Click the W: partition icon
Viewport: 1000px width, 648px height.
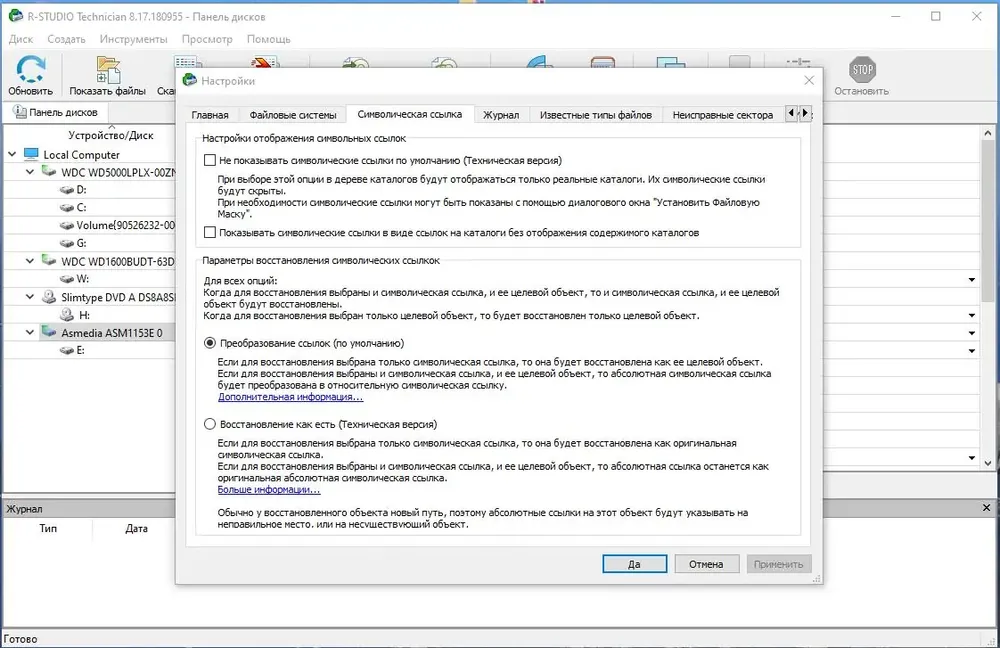point(67,279)
